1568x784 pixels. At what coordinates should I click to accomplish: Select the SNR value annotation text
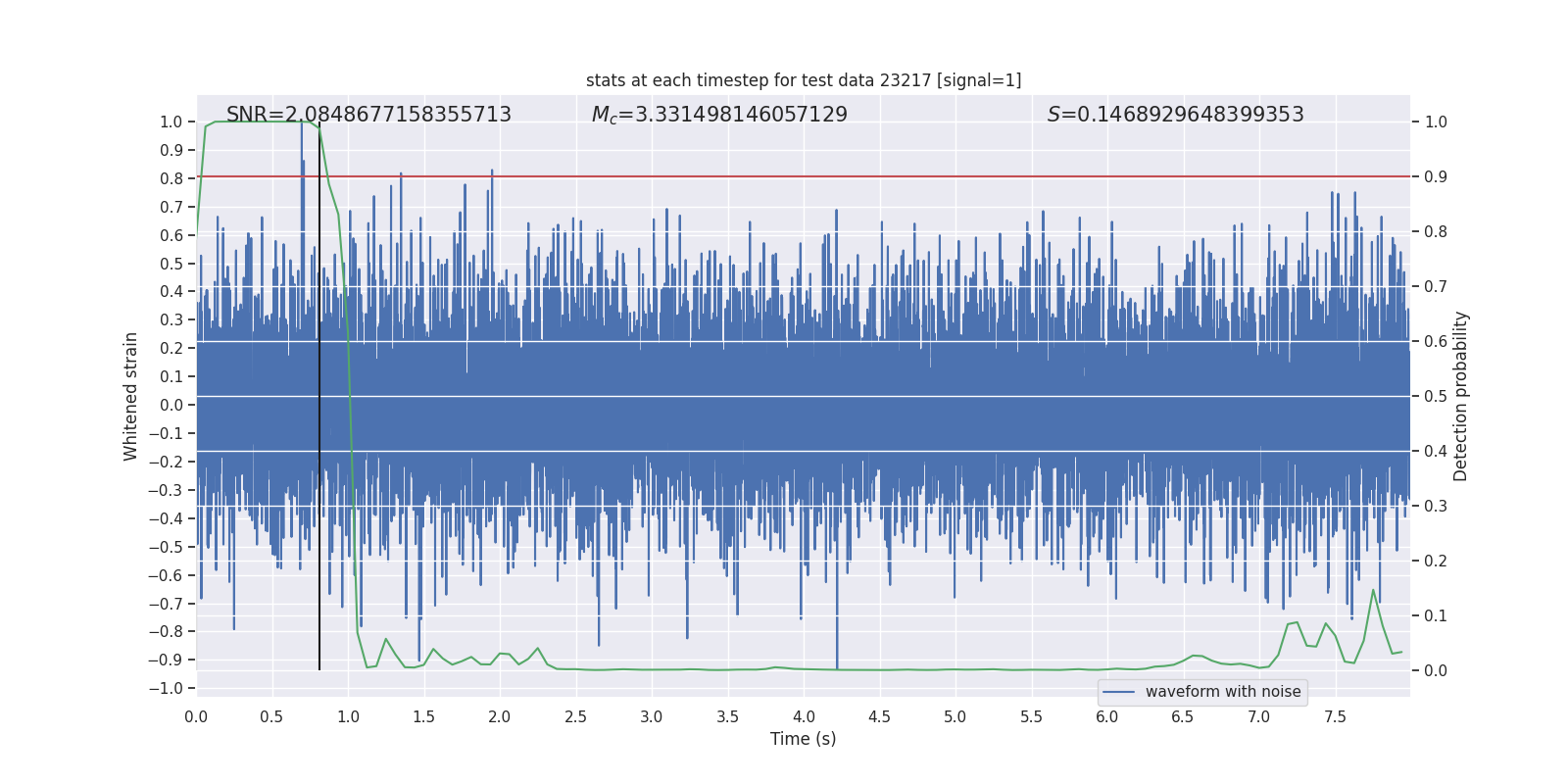coord(368,115)
